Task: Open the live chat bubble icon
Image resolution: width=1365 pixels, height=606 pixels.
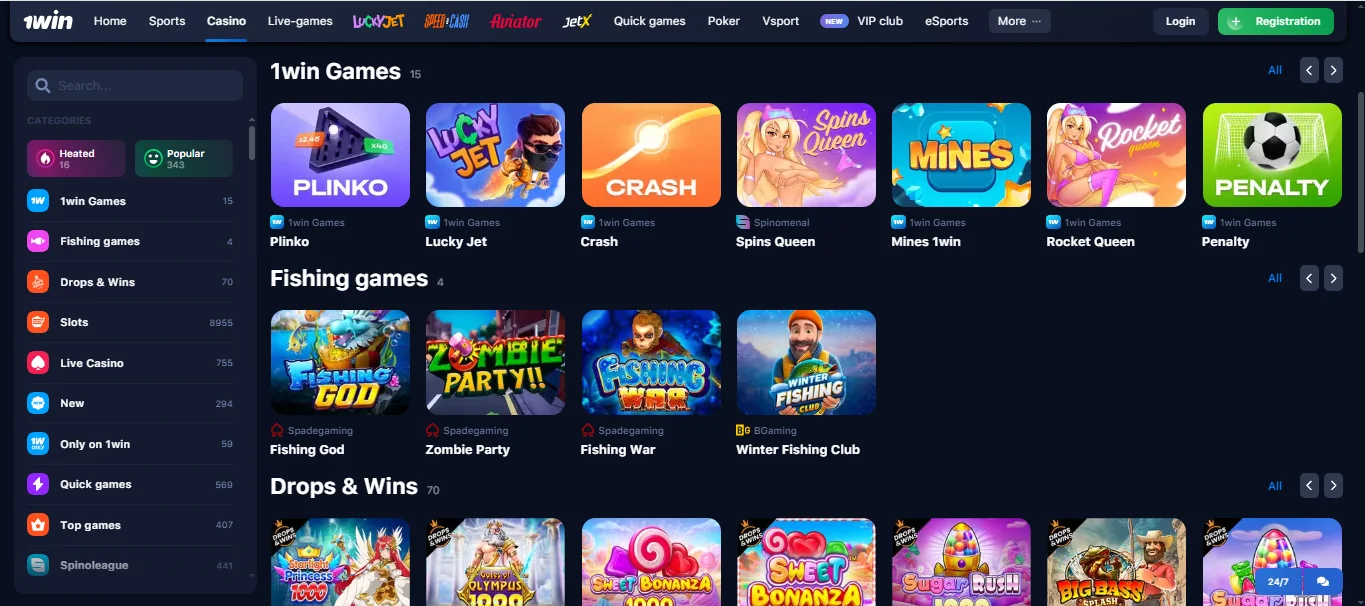Action: (x=1322, y=581)
